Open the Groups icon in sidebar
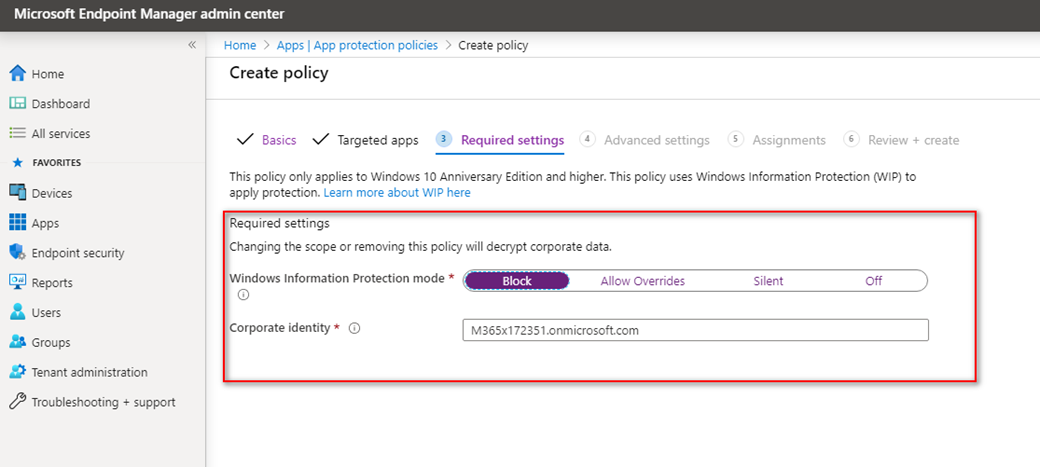1040x467 pixels. coord(17,342)
